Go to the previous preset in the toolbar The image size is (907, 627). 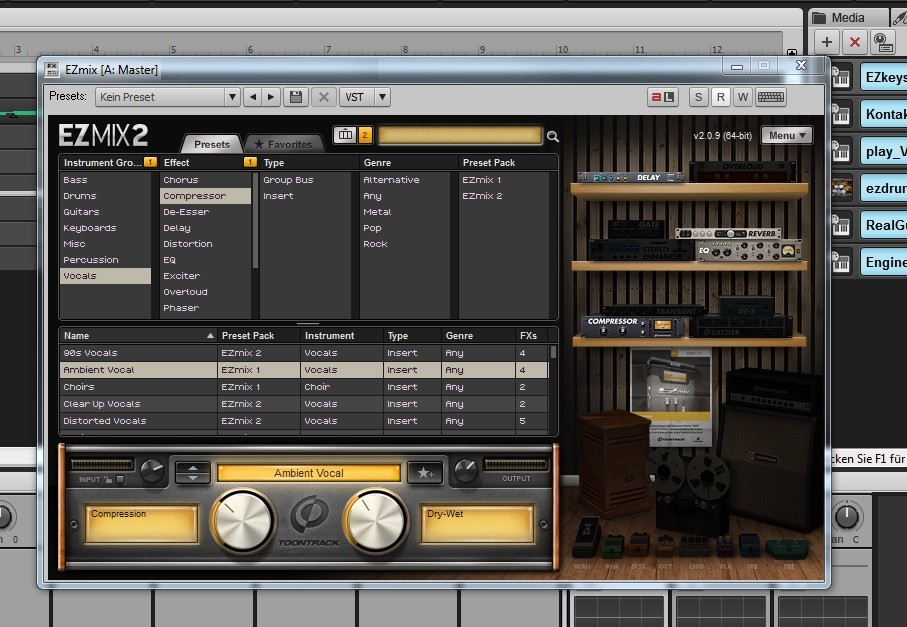click(x=253, y=97)
